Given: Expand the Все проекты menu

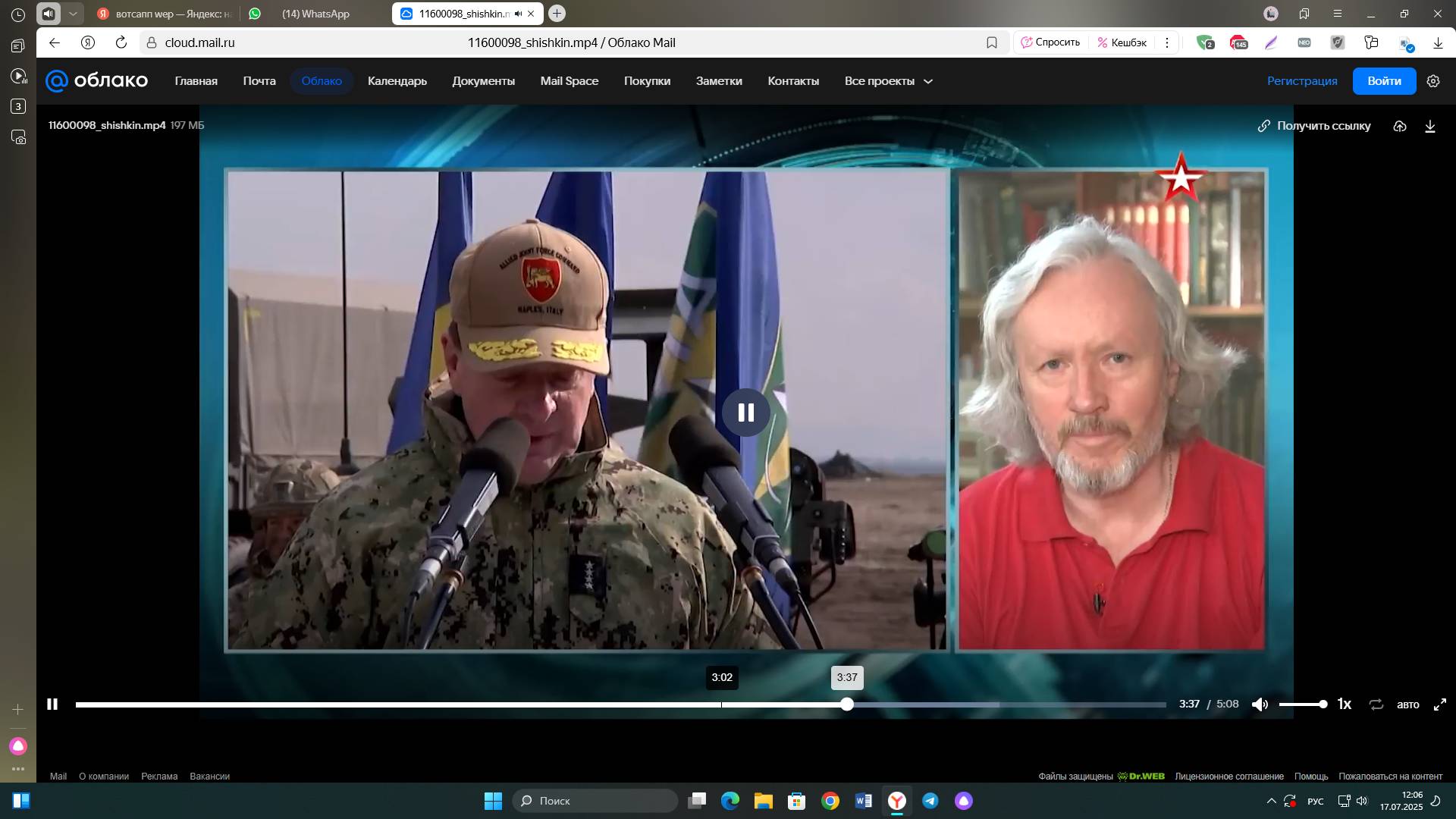Looking at the screenshot, I should click(888, 81).
